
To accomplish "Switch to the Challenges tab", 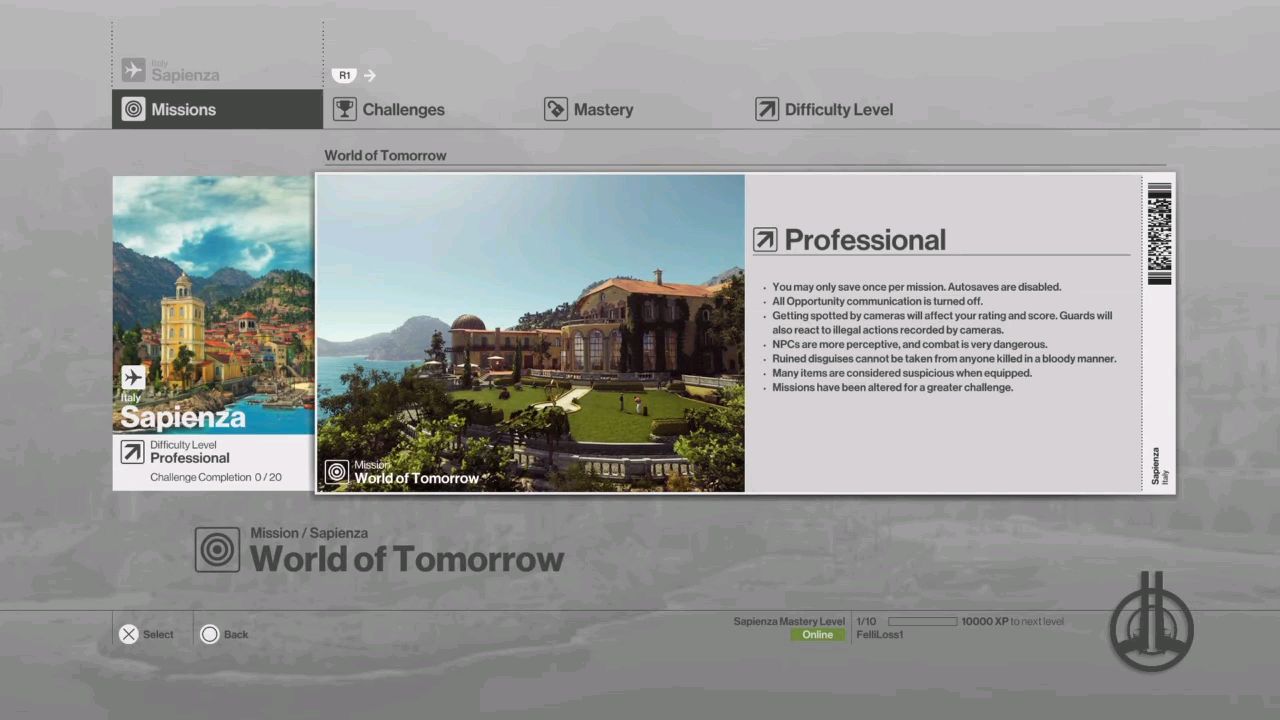I will [x=389, y=110].
